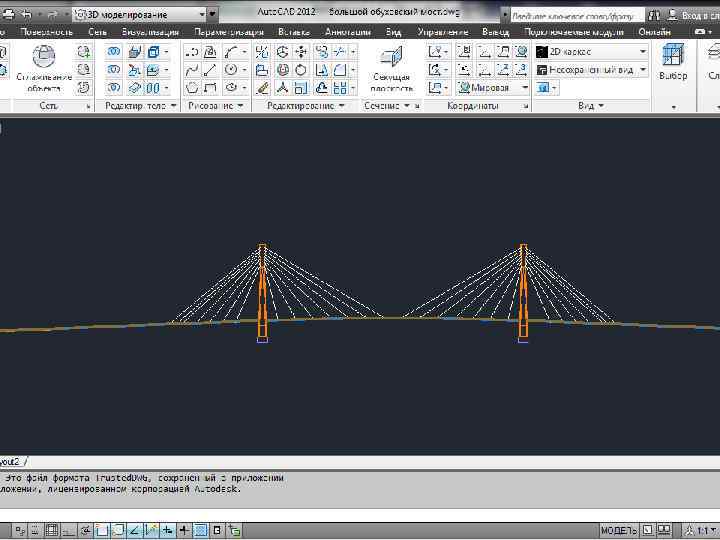
Task: Expand the Несохраненный вид dropdown
Action: (643, 70)
